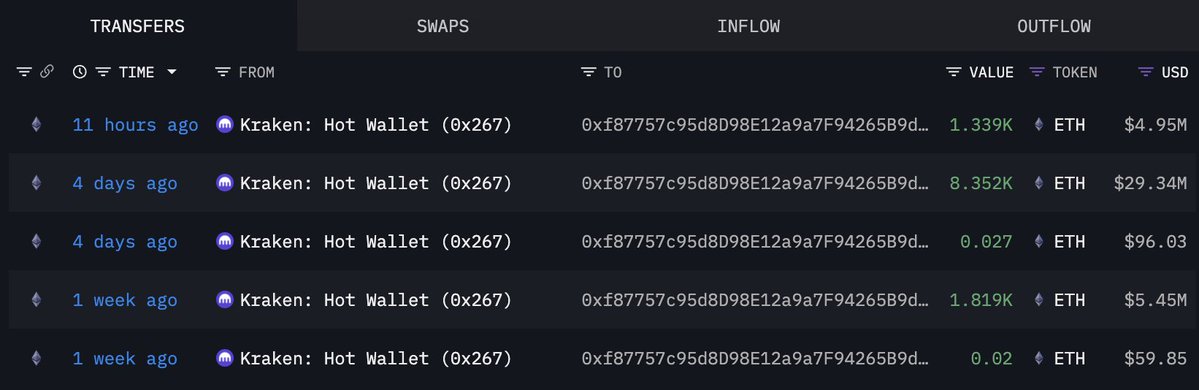The width and height of the screenshot is (1199, 390).
Task: Open the filter icon before the link icon
Action: click(24, 72)
